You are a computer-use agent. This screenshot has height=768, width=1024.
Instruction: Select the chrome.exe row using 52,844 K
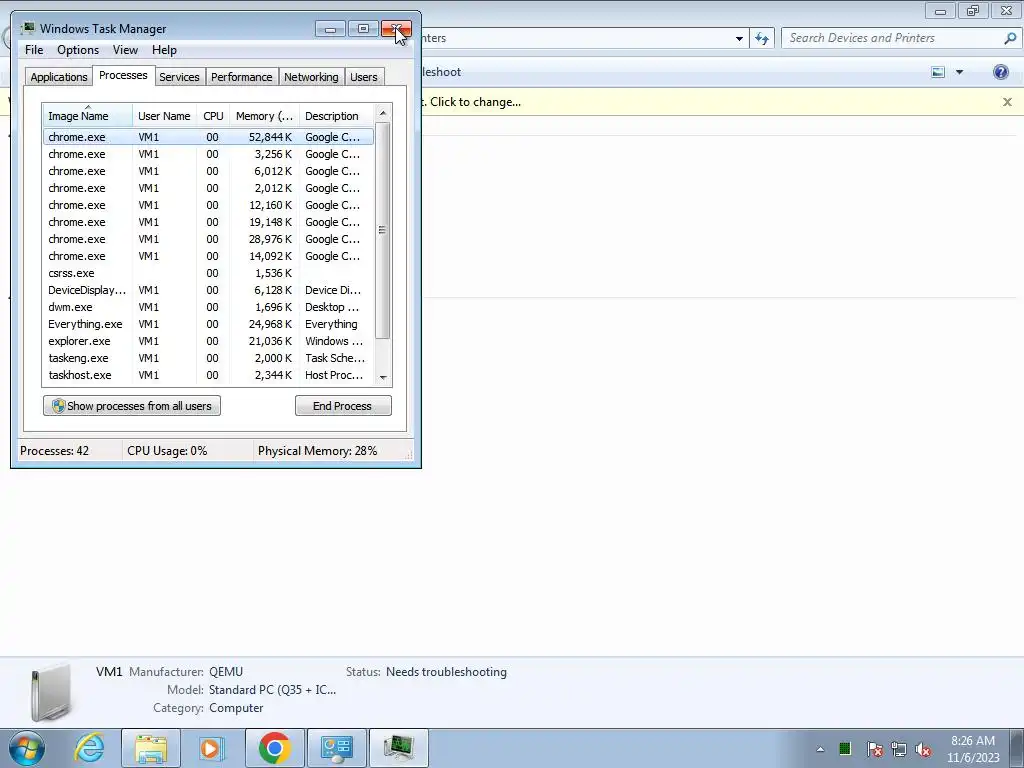pyautogui.click(x=208, y=137)
